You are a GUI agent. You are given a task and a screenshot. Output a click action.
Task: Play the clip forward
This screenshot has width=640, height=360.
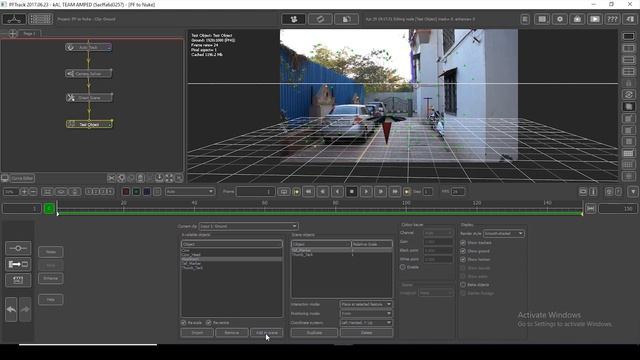point(366,191)
